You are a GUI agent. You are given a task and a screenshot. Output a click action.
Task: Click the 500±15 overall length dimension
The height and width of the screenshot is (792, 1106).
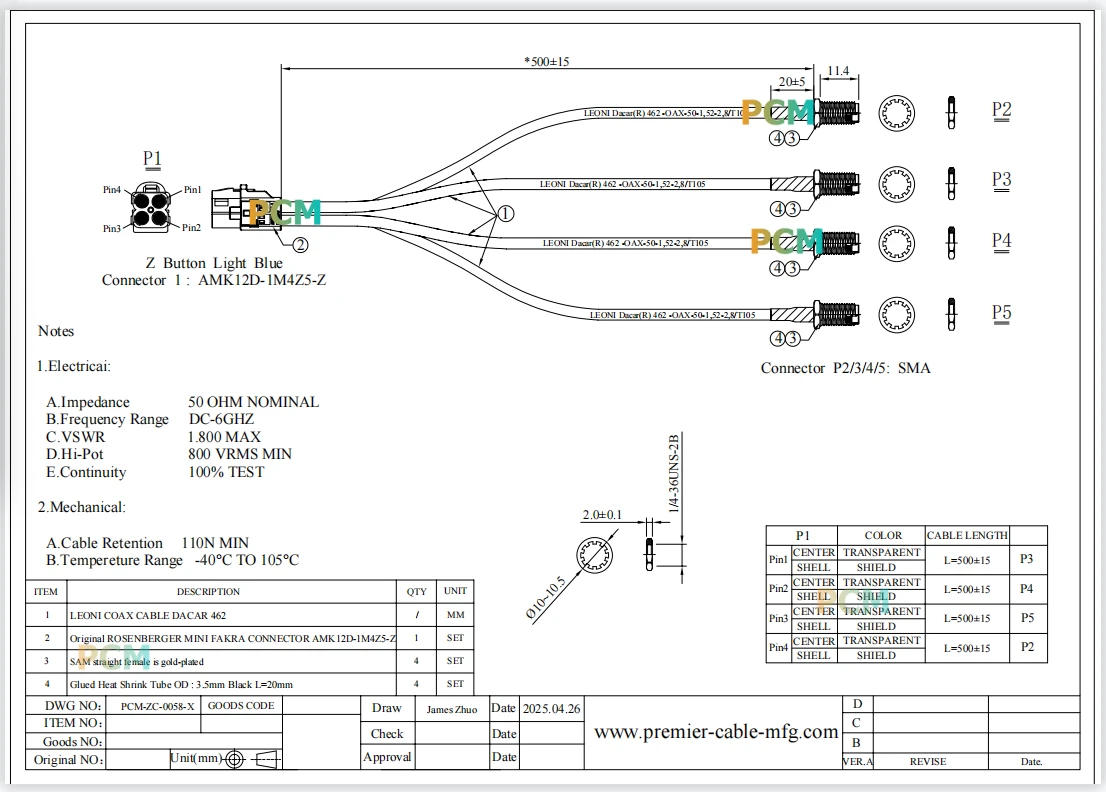pyautogui.click(x=547, y=61)
